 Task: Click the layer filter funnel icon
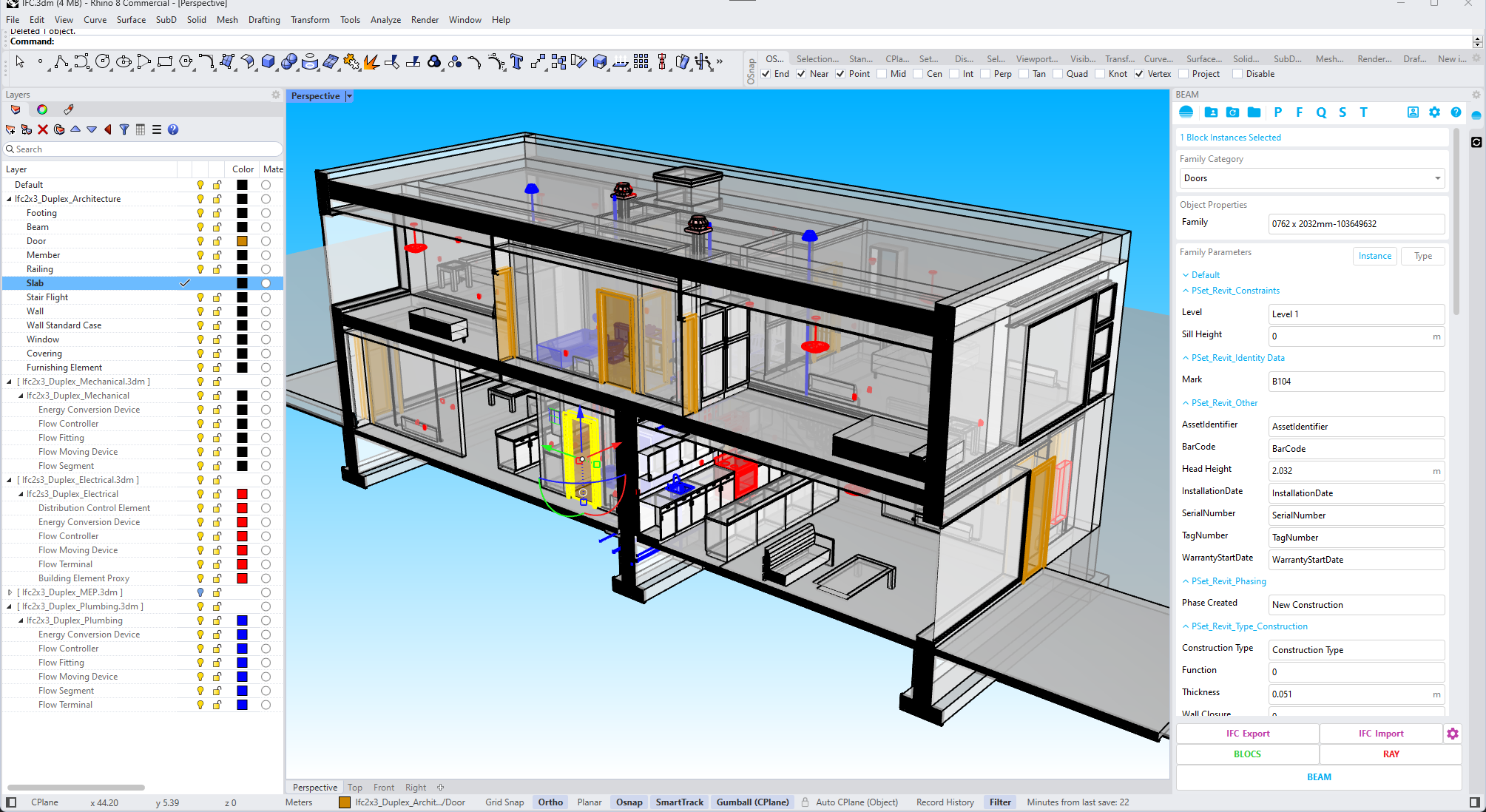(124, 129)
